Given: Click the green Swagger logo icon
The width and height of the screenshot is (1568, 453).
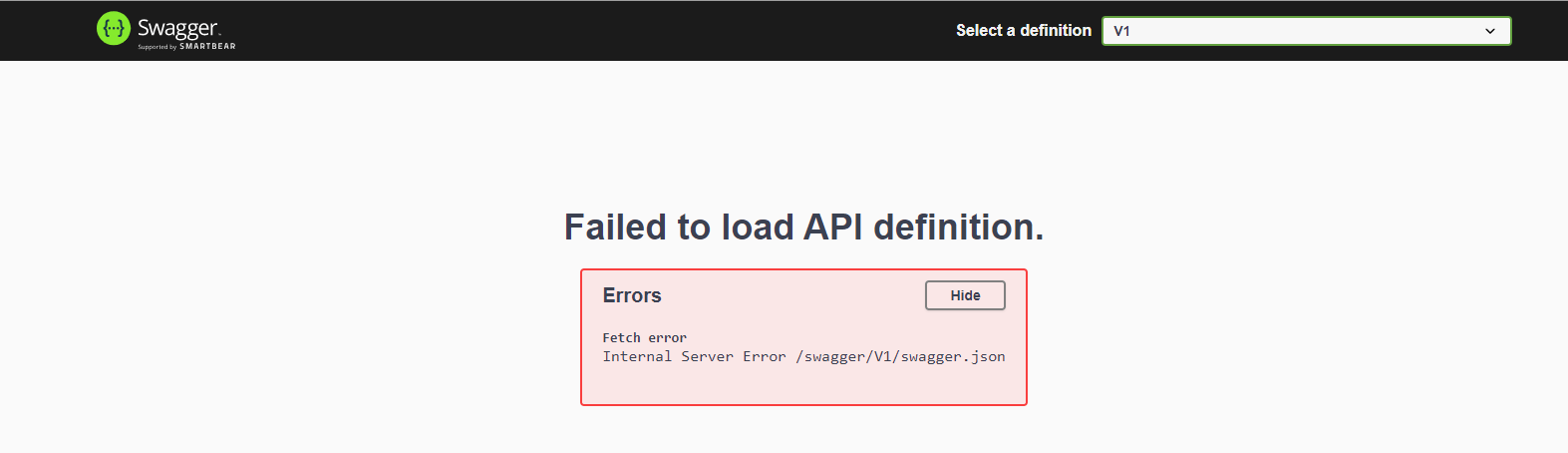Looking at the screenshot, I should coord(113,29).
